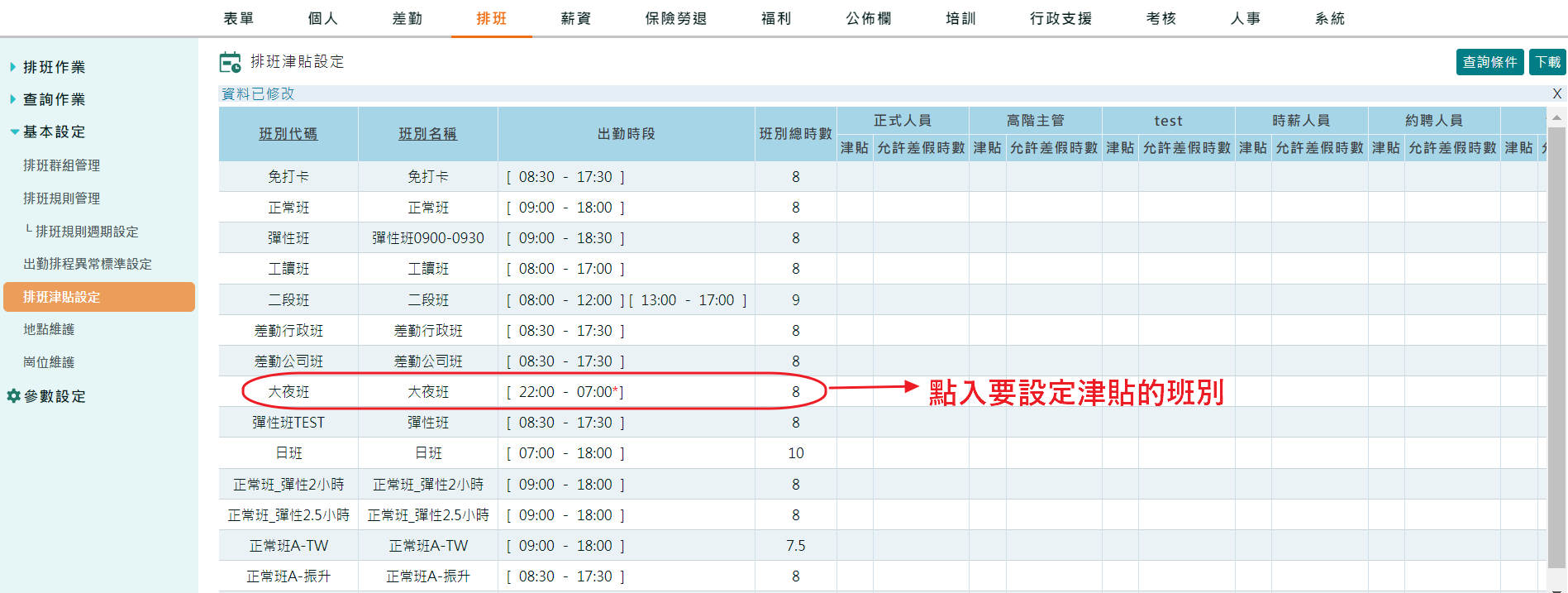This screenshot has width=1568, height=593.
Task: Click 二段班 in the 班別代碼 column
Action: (x=288, y=300)
